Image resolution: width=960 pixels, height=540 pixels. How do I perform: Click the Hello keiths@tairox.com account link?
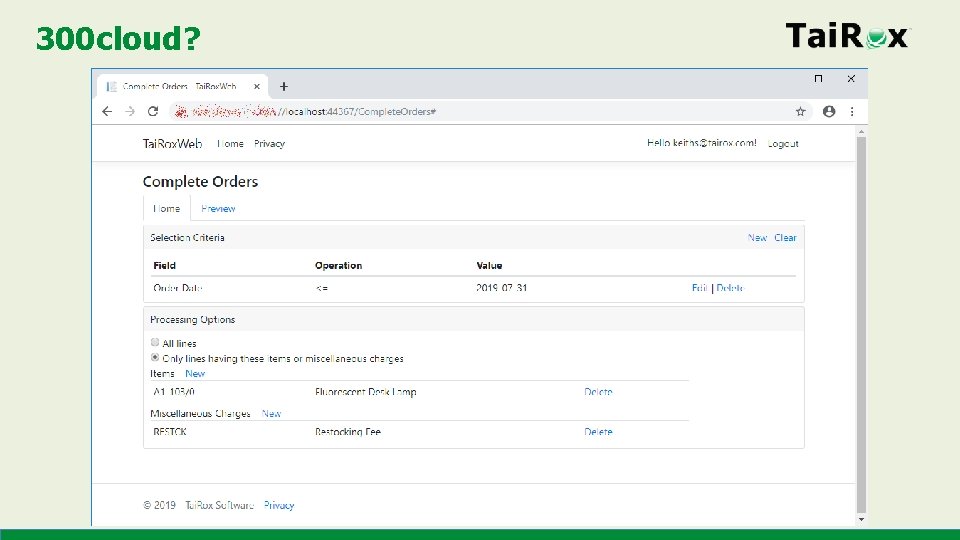pos(702,143)
